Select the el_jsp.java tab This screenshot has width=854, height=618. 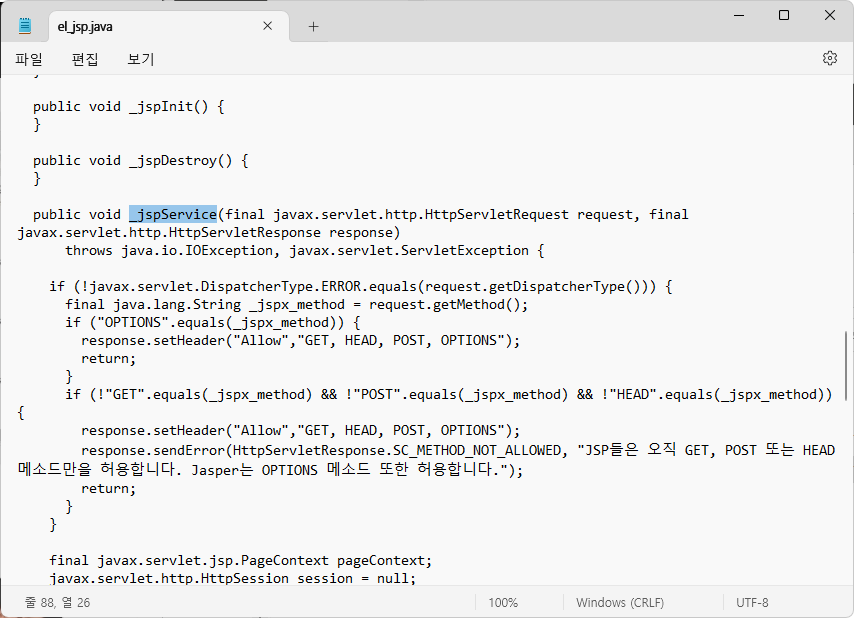click(x=167, y=26)
